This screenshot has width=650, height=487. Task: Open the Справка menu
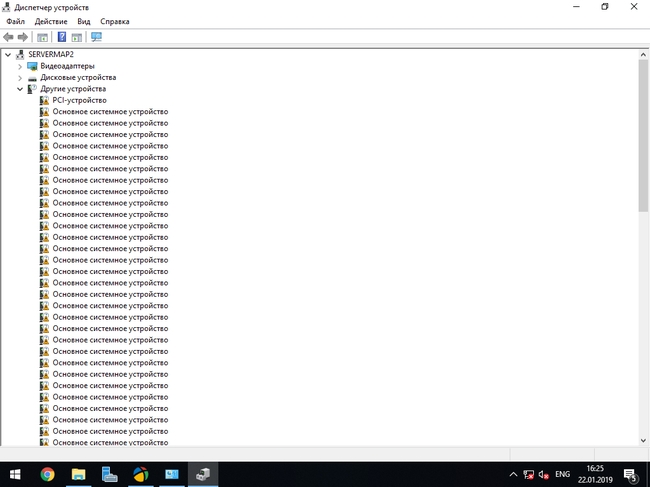(x=115, y=22)
